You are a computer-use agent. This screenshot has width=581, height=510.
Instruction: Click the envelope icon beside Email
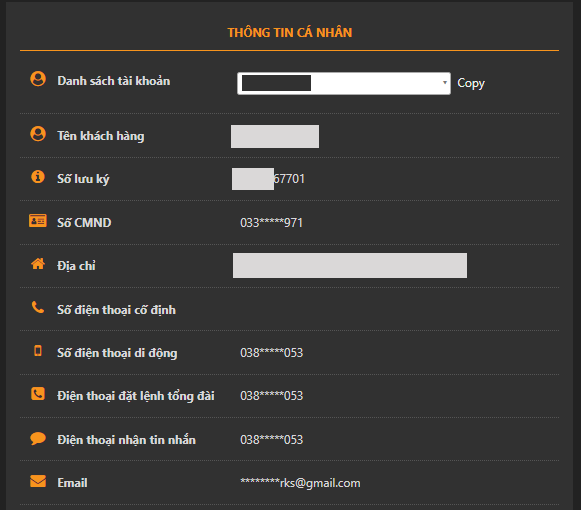coord(38,481)
